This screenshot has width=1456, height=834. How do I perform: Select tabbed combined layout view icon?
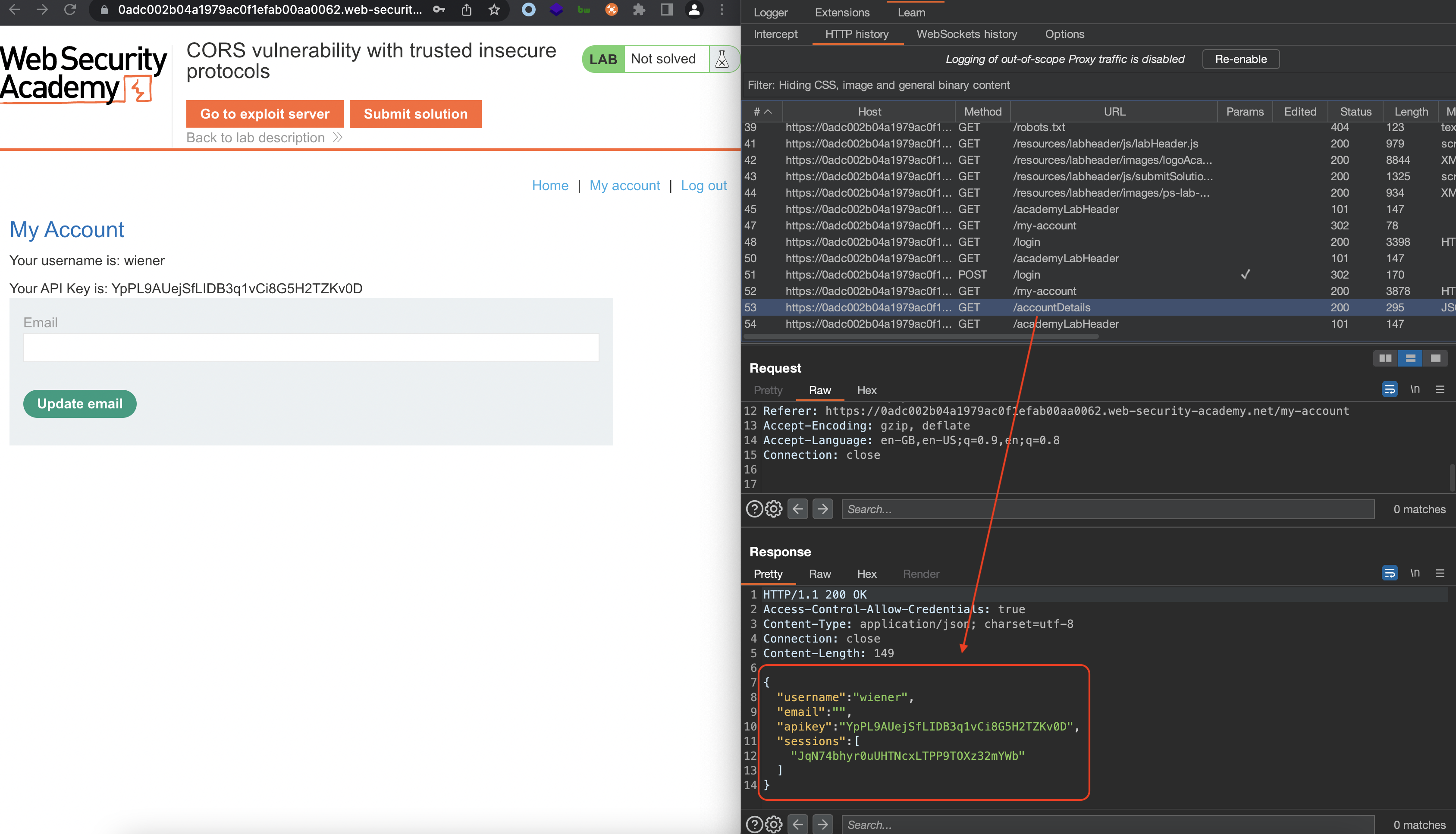1435,358
